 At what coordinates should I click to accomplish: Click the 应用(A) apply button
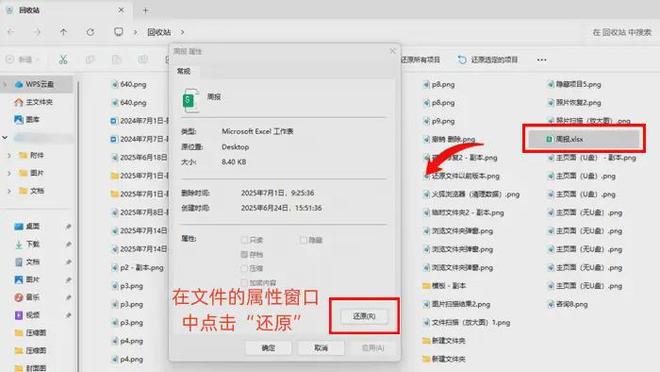click(x=373, y=348)
